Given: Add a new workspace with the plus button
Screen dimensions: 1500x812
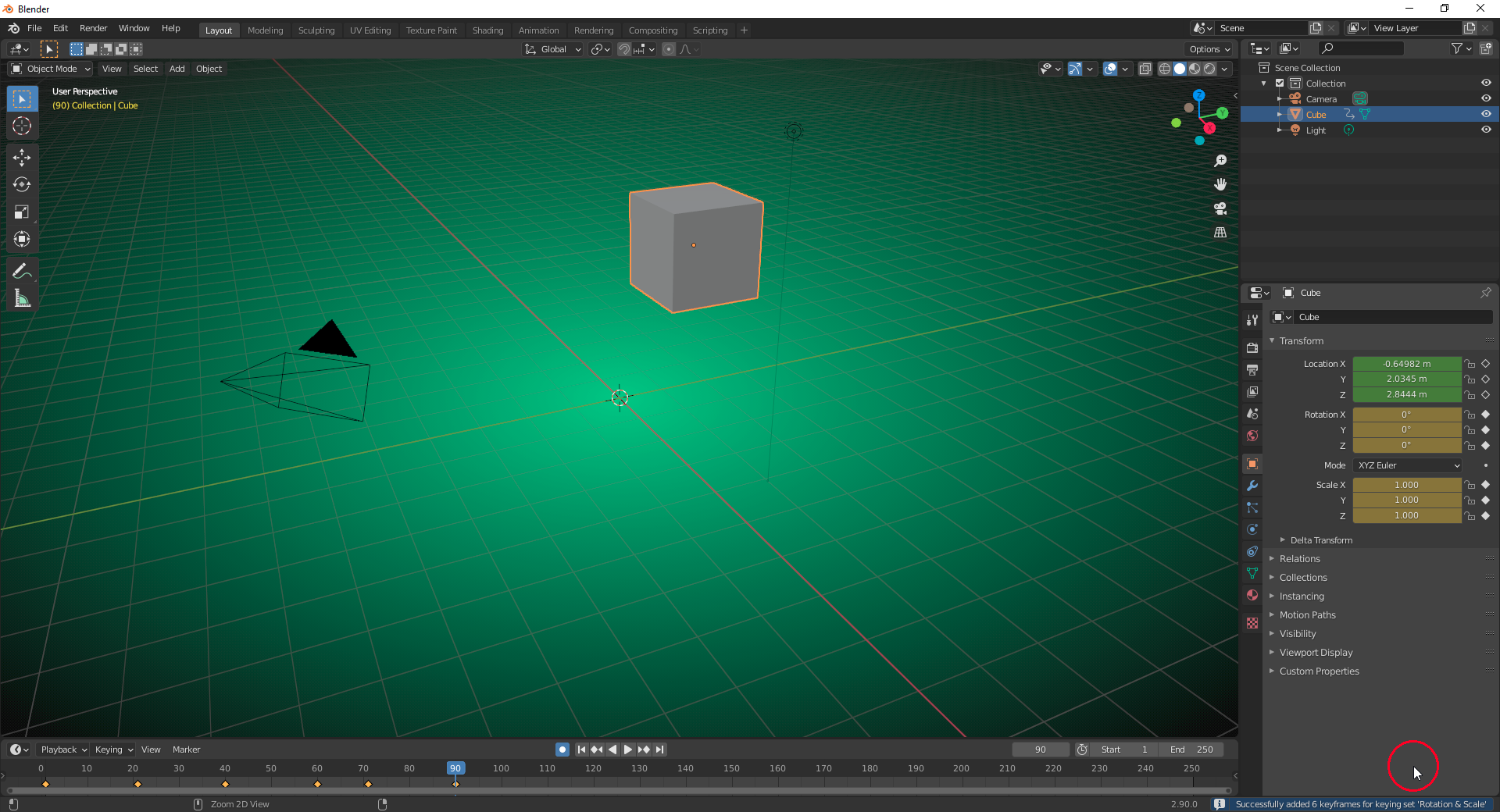Looking at the screenshot, I should click(744, 30).
